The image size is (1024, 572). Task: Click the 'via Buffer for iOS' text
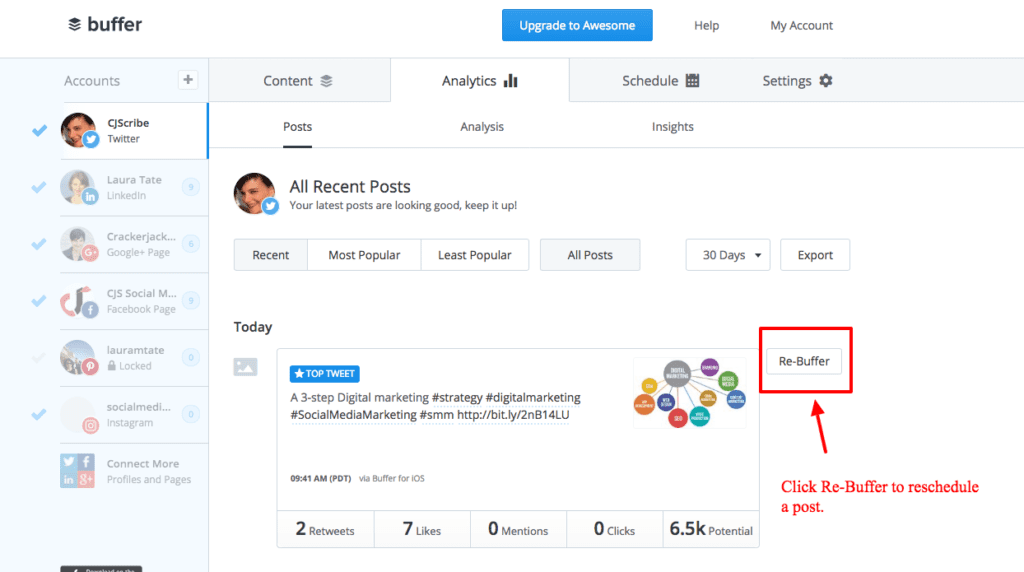392,479
